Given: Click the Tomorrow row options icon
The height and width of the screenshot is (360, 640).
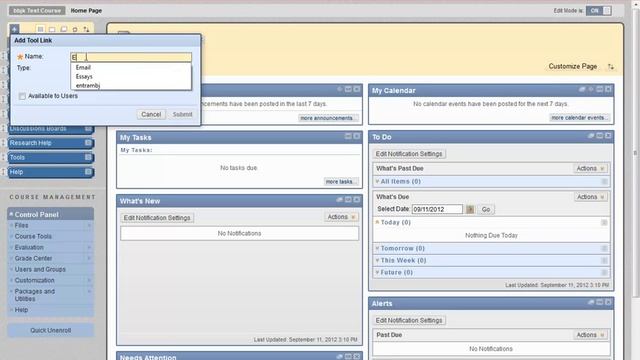Looking at the screenshot, I should 604,249.
